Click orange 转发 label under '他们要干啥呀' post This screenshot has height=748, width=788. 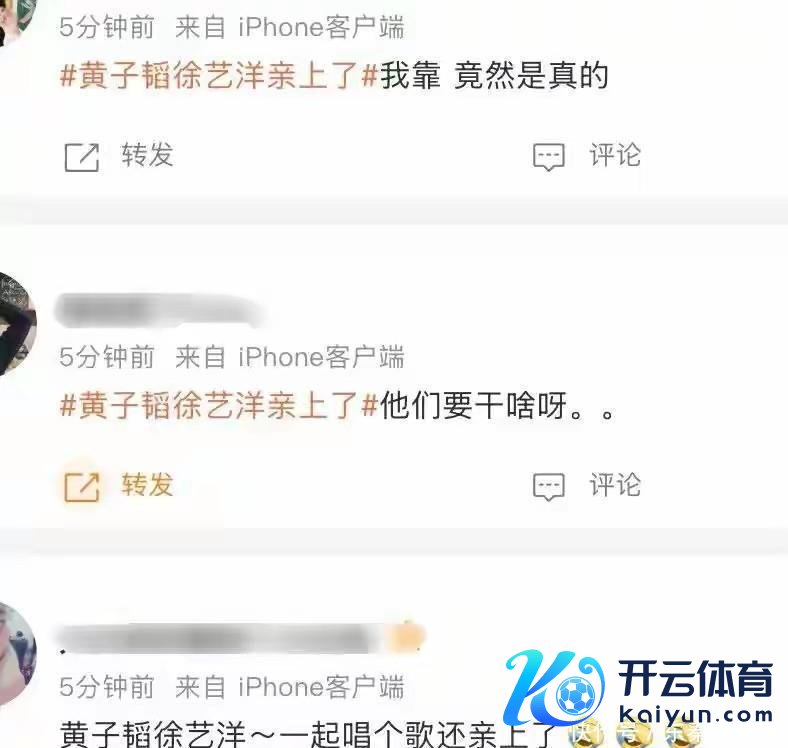pos(147,485)
